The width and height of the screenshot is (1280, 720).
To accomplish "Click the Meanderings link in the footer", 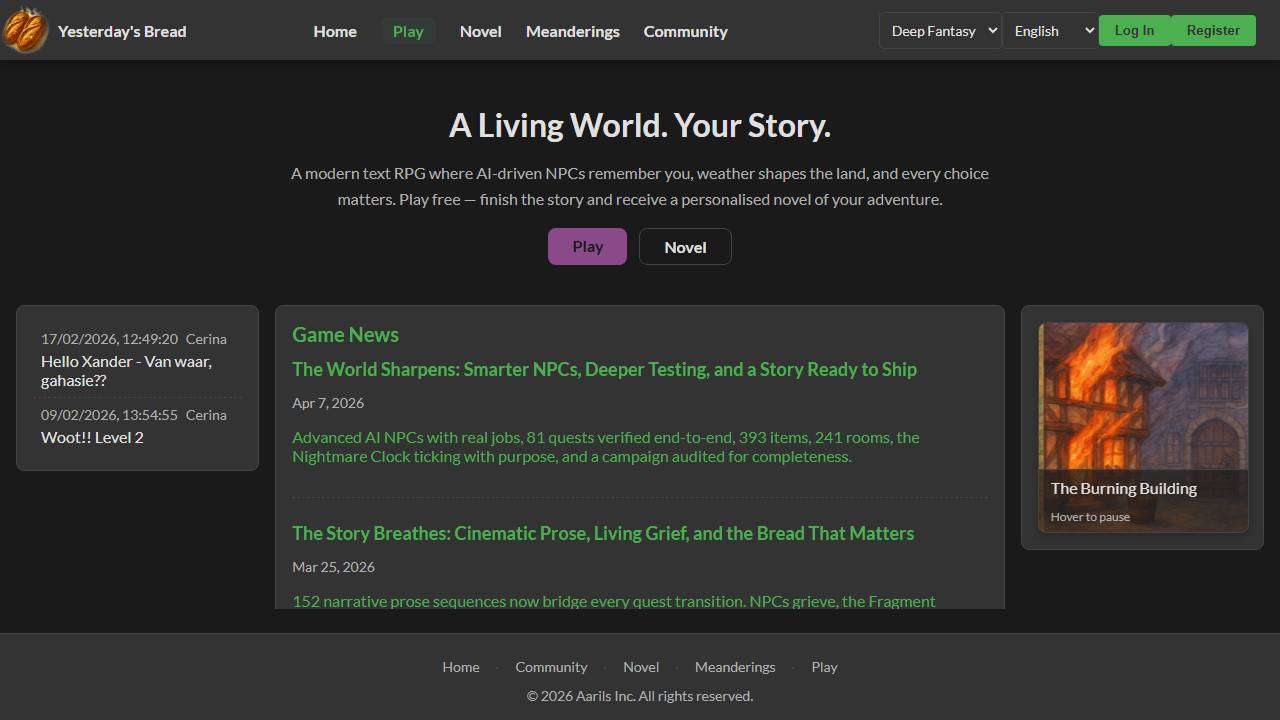I will (x=735, y=667).
